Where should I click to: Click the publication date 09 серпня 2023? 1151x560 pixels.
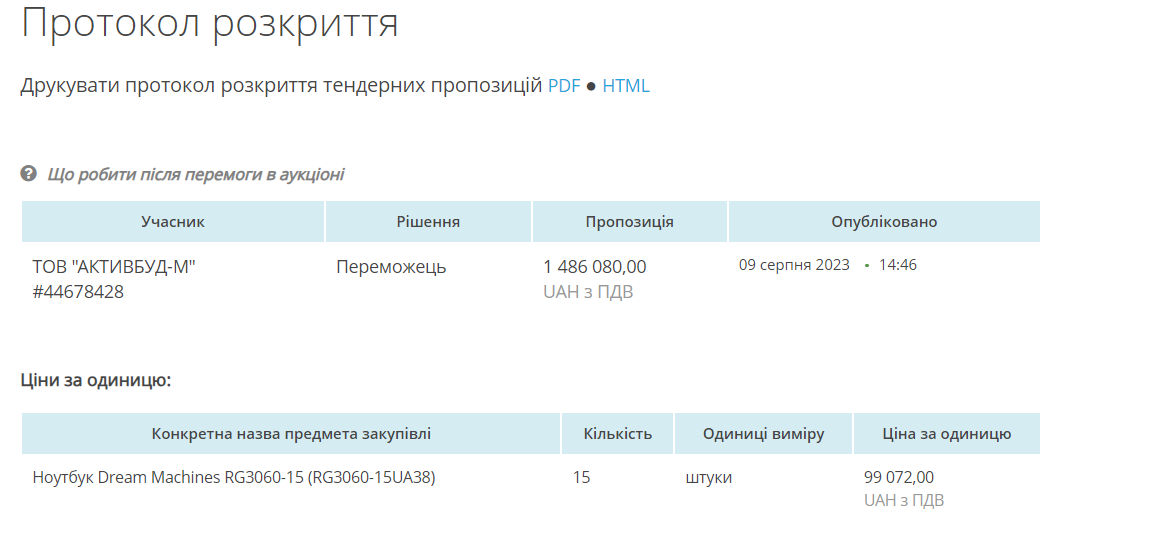(794, 265)
